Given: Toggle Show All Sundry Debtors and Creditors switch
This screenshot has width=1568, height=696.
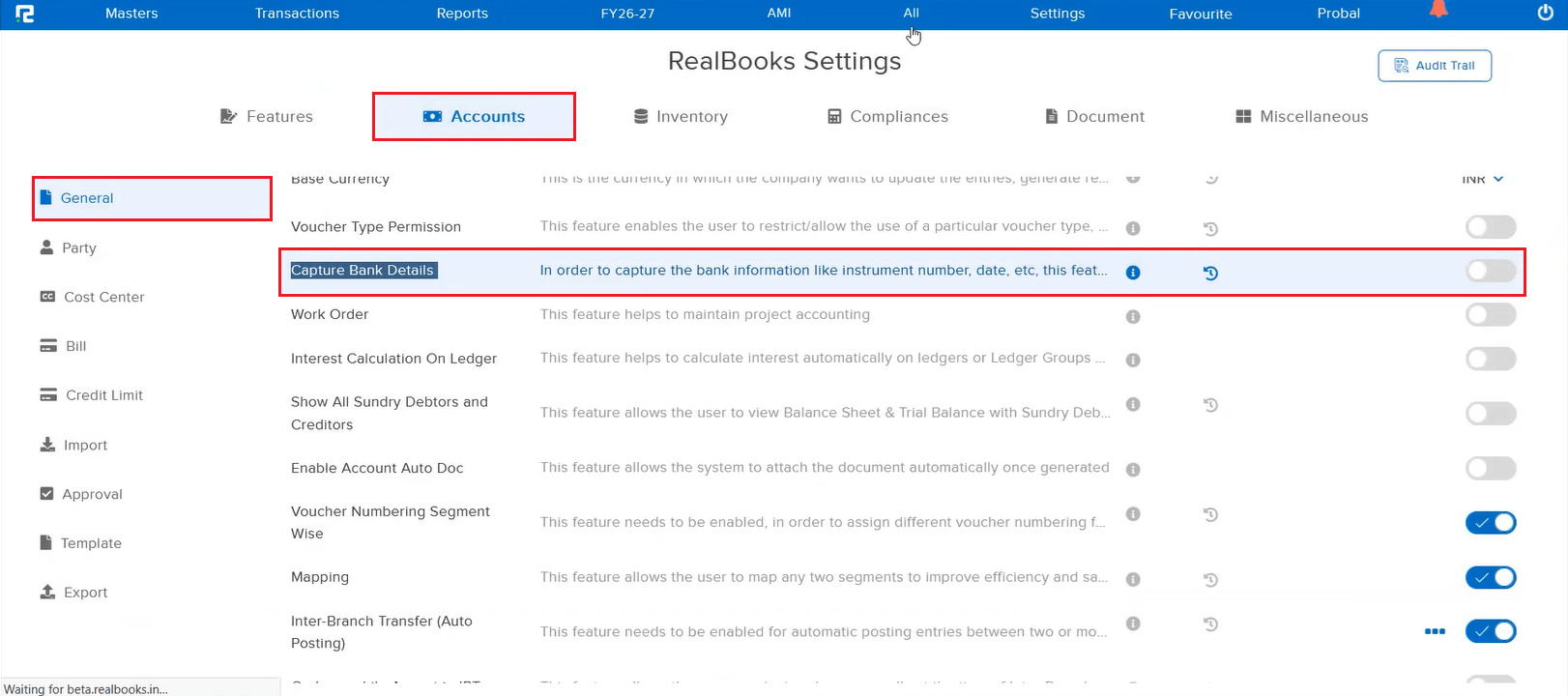Looking at the screenshot, I should (1491, 414).
